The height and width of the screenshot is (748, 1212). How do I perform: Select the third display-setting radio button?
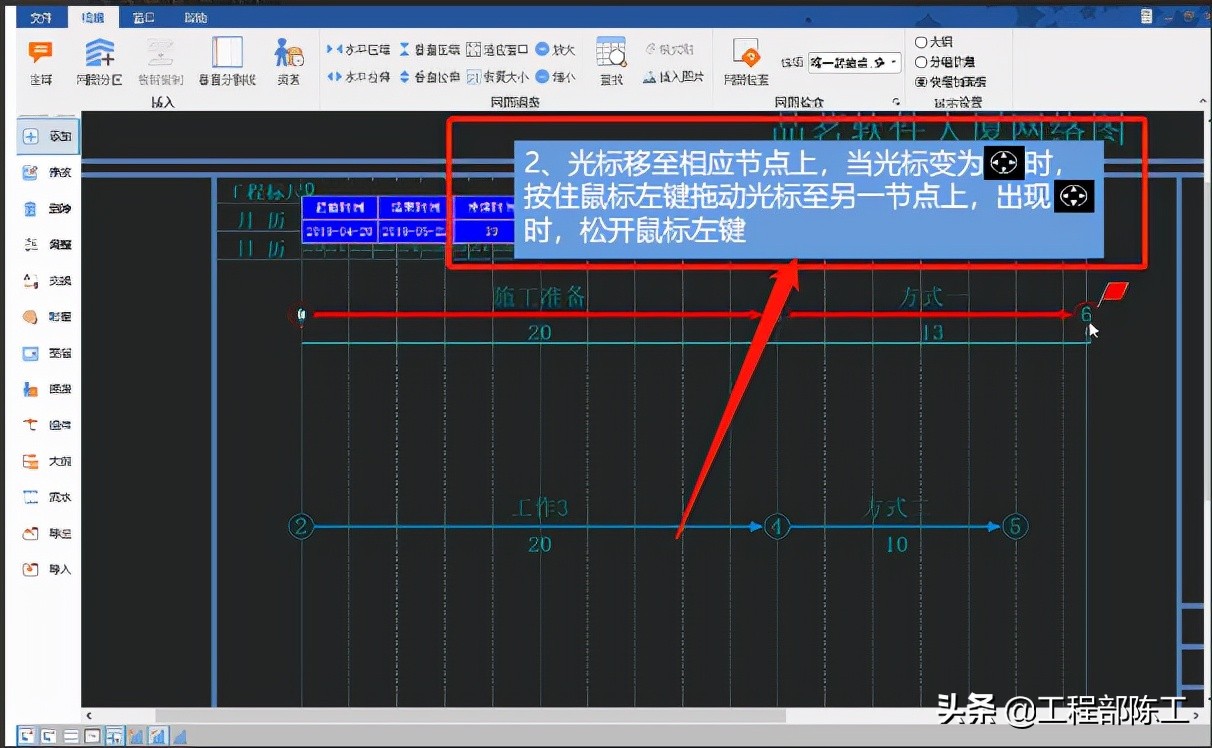[x=921, y=82]
